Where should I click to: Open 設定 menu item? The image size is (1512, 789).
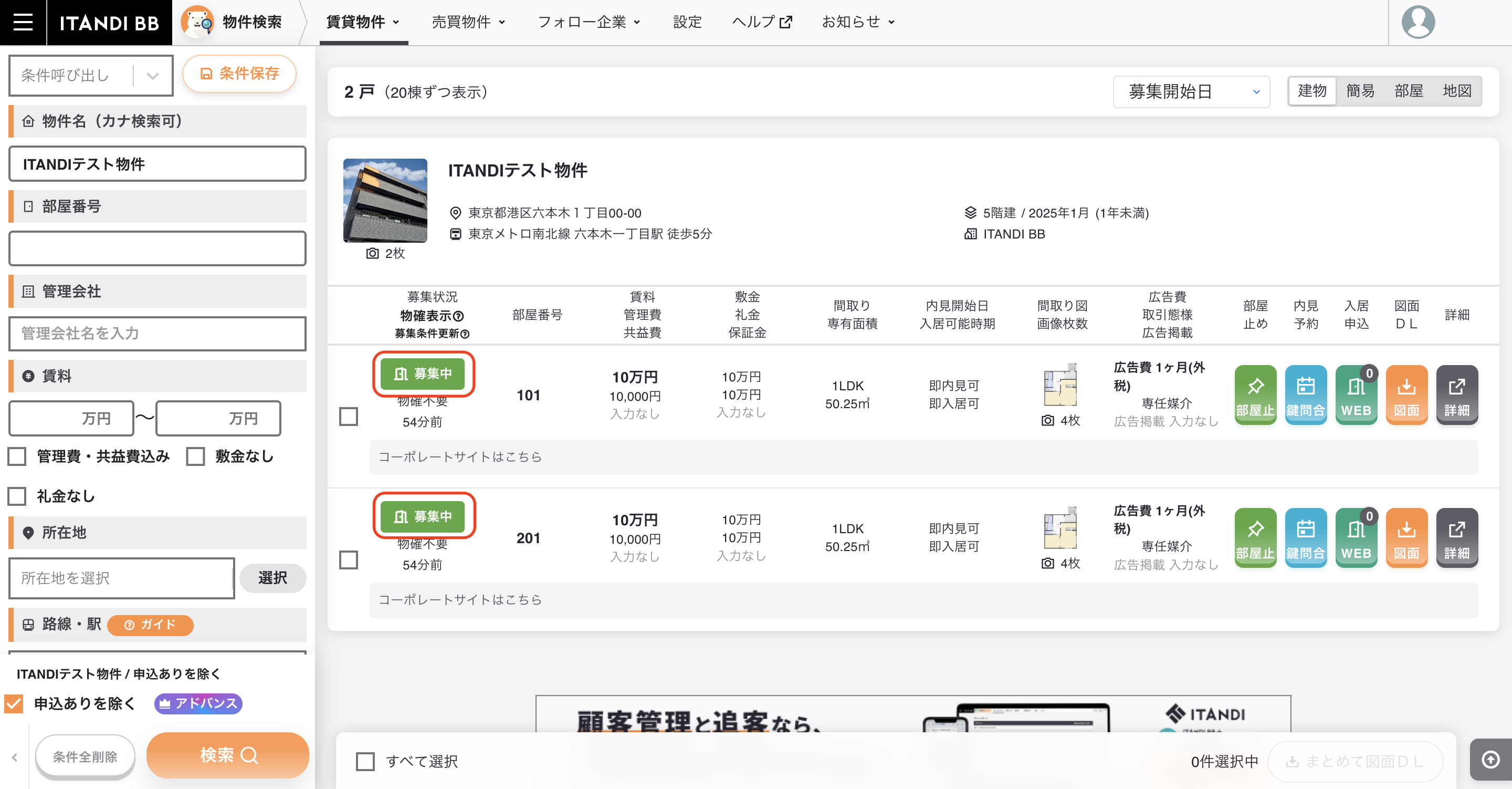pyautogui.click(x=687, y=22)
